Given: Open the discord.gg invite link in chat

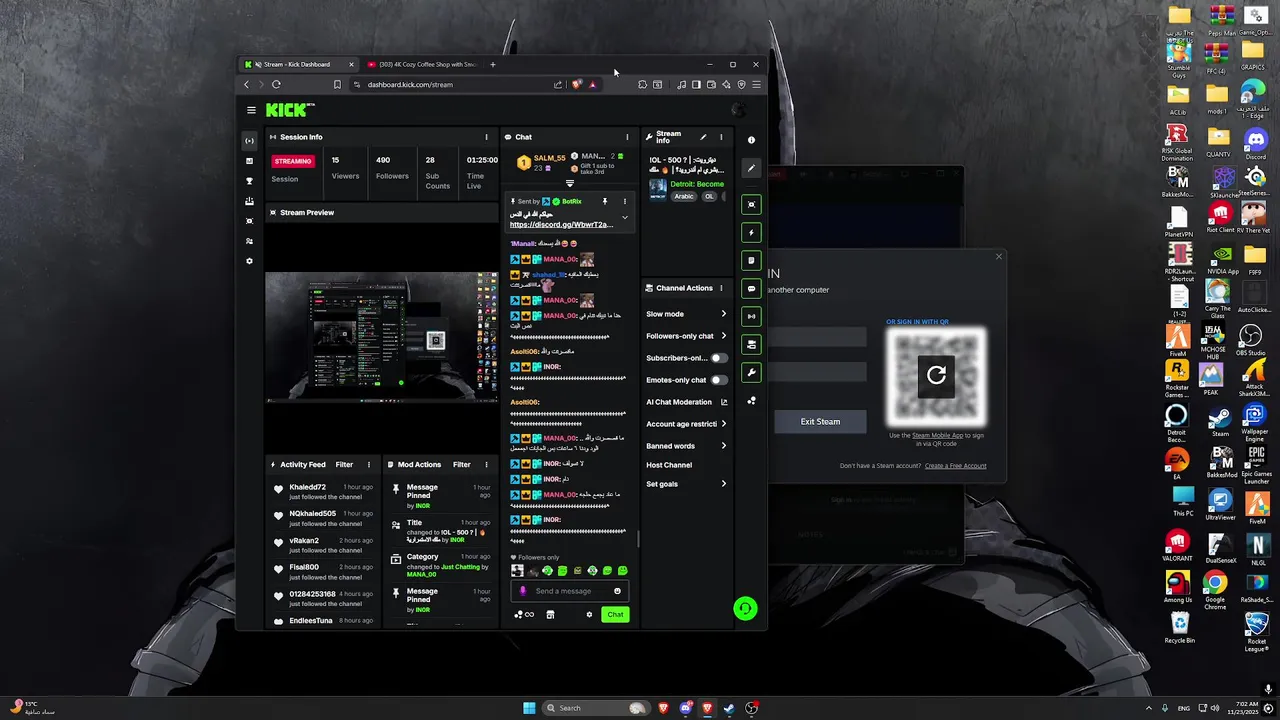Looking at the screenshot, I should tap(561, 225).
